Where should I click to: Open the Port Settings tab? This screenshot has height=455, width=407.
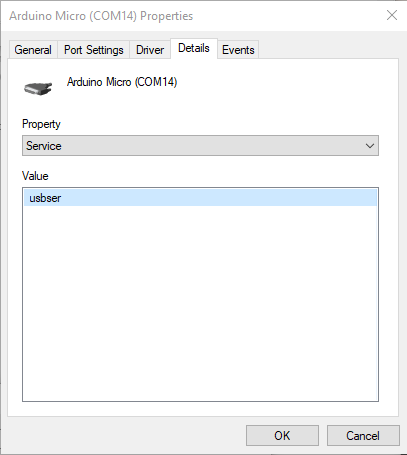pos(94,50)
